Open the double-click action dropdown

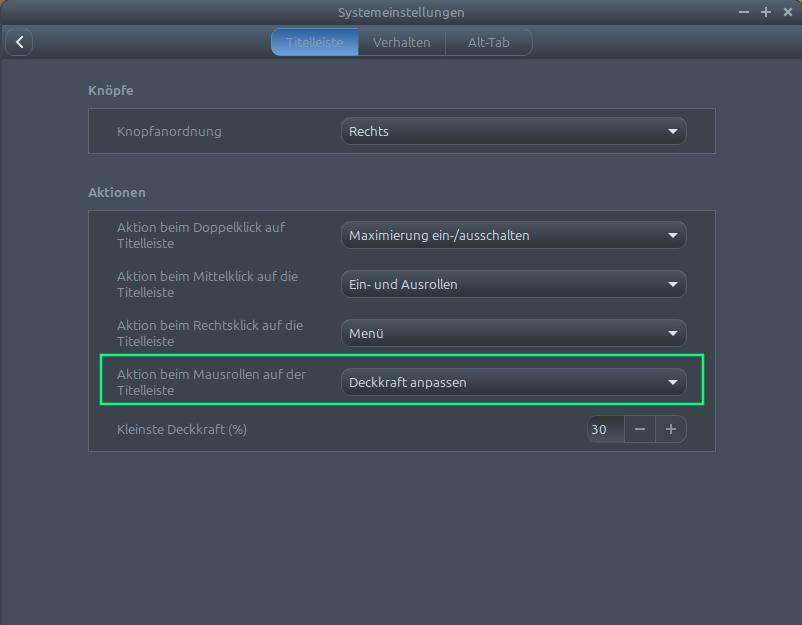pyautogui.click(x=513, y=235)
